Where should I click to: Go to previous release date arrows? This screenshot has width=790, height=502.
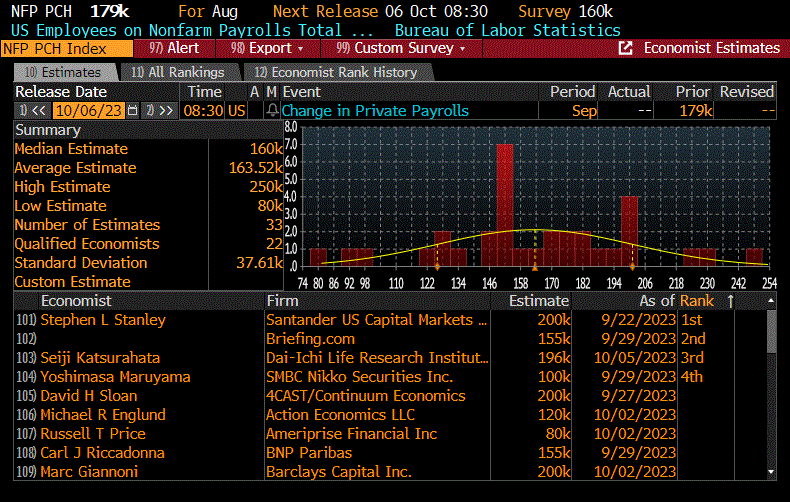(33, 111)
